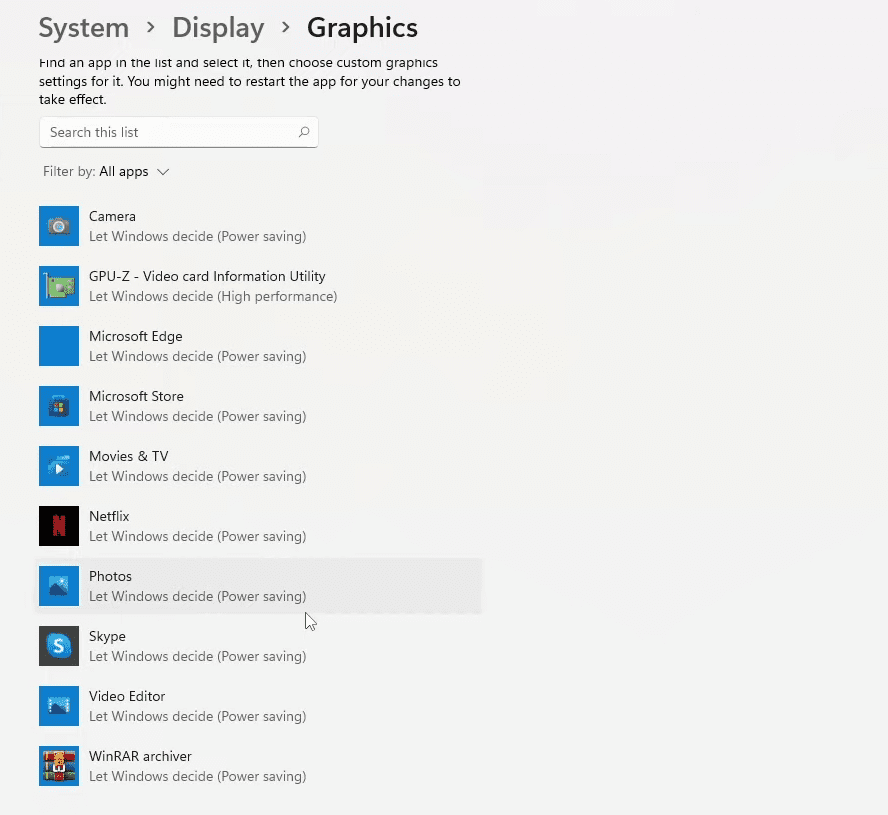Select the WinRAR archiver name text

(140, 757)
